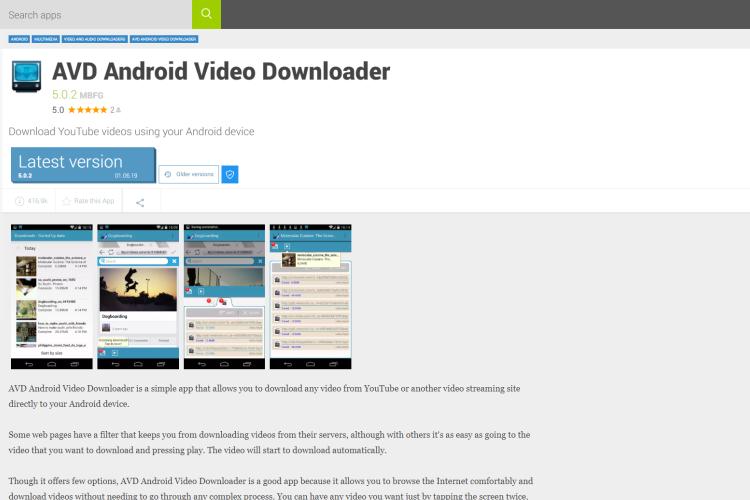This screenshot has height=500, width=750.
Task: Click the green search magnifier button
Action: coord(206,14)
